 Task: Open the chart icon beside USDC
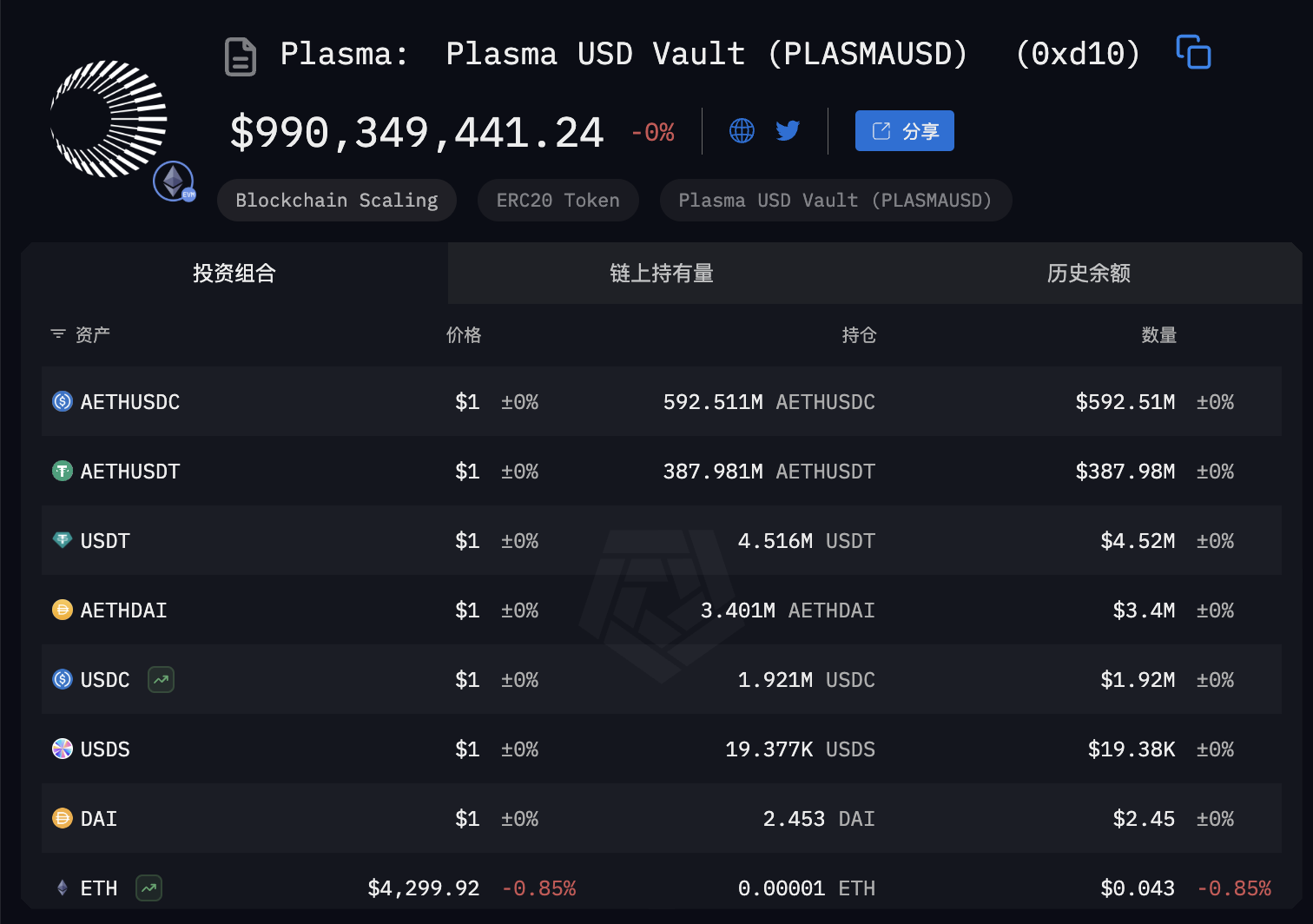pyautogui.click(x=161, y=679)
